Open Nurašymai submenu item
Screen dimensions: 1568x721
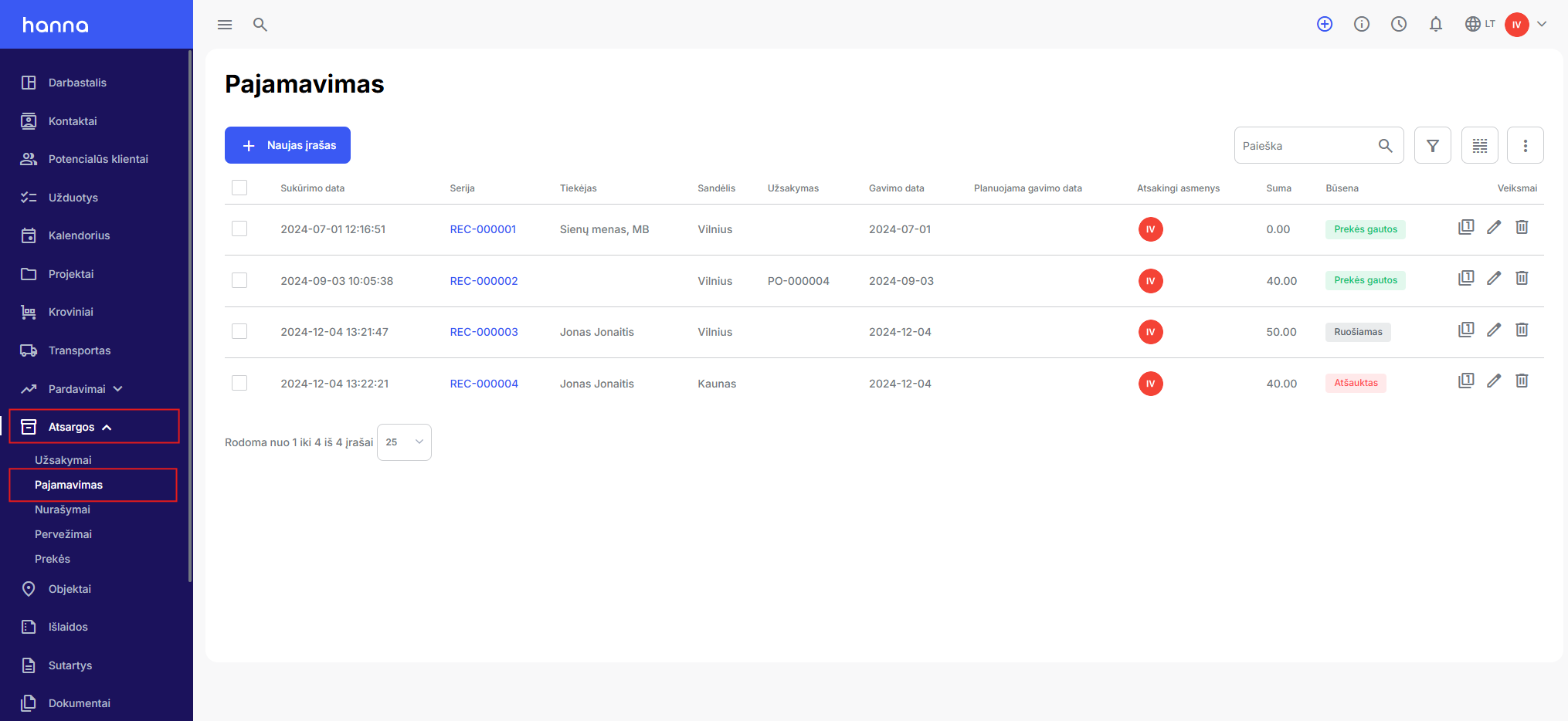(x=63, y=509)
